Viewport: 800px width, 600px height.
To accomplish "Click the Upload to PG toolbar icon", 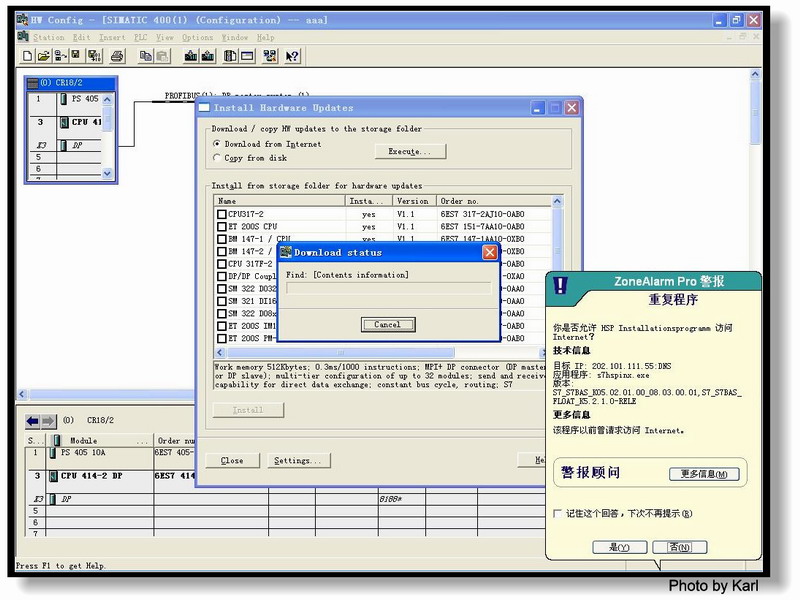I will (x=208, y=56).
